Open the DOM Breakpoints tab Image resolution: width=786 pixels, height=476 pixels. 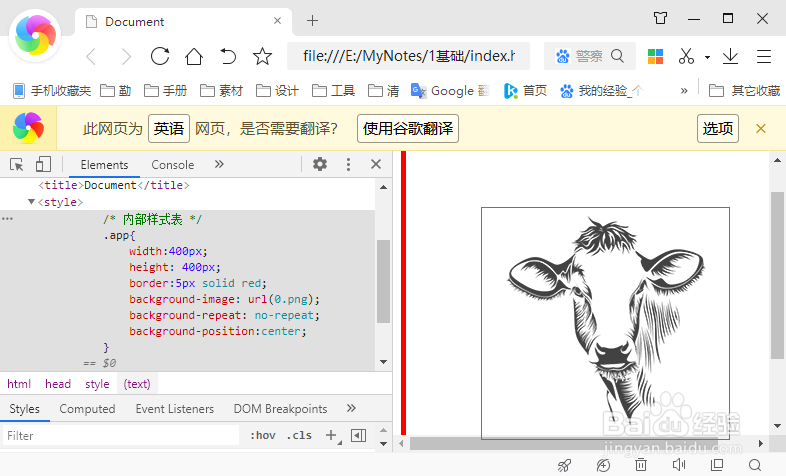pyautogui.click(x=280, y=409)
